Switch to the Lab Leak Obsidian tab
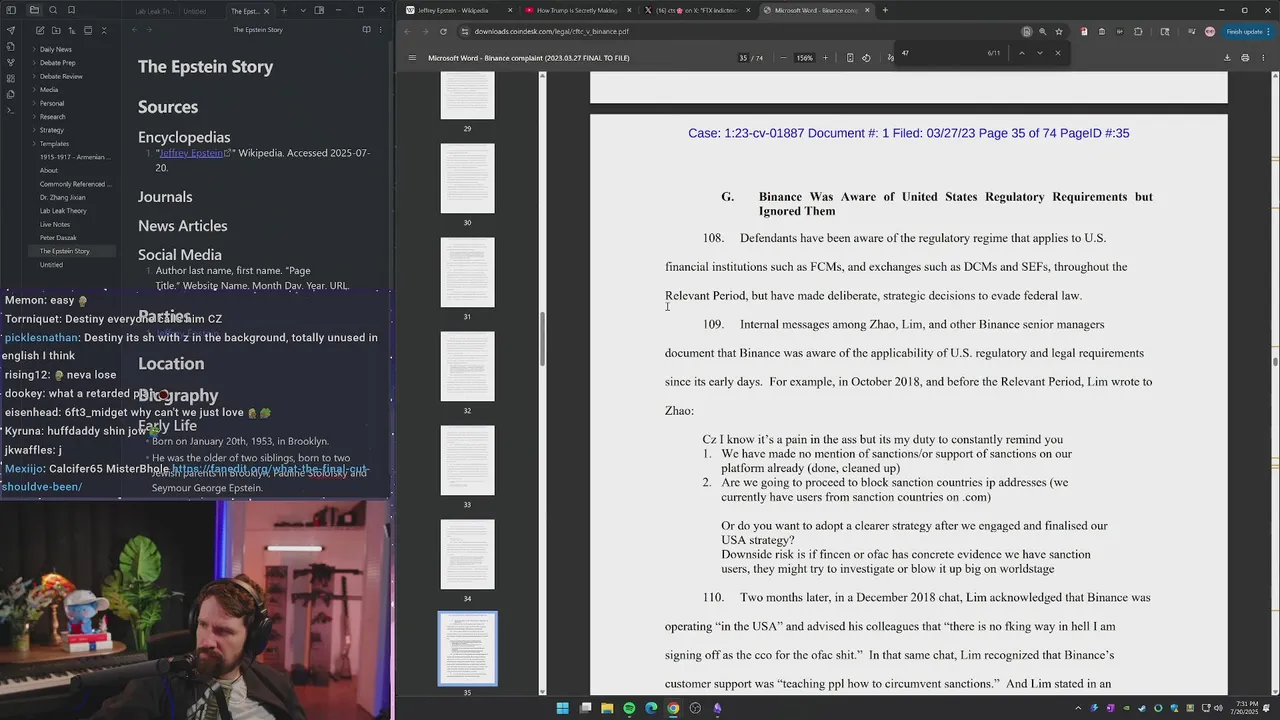Viewport: 1280px width, 720px height. pyautogui.click(x=154, y=11)
